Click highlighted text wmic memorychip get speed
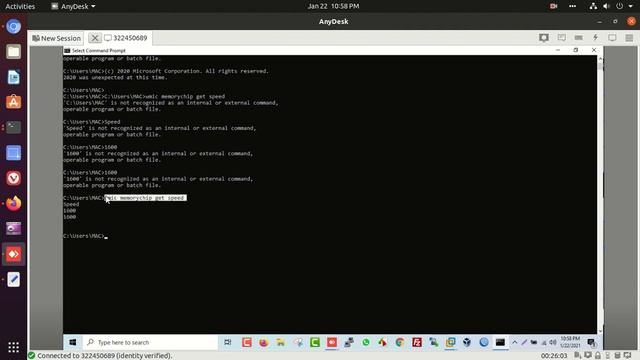This screenshot has width=640, height=360. point(145,198)
